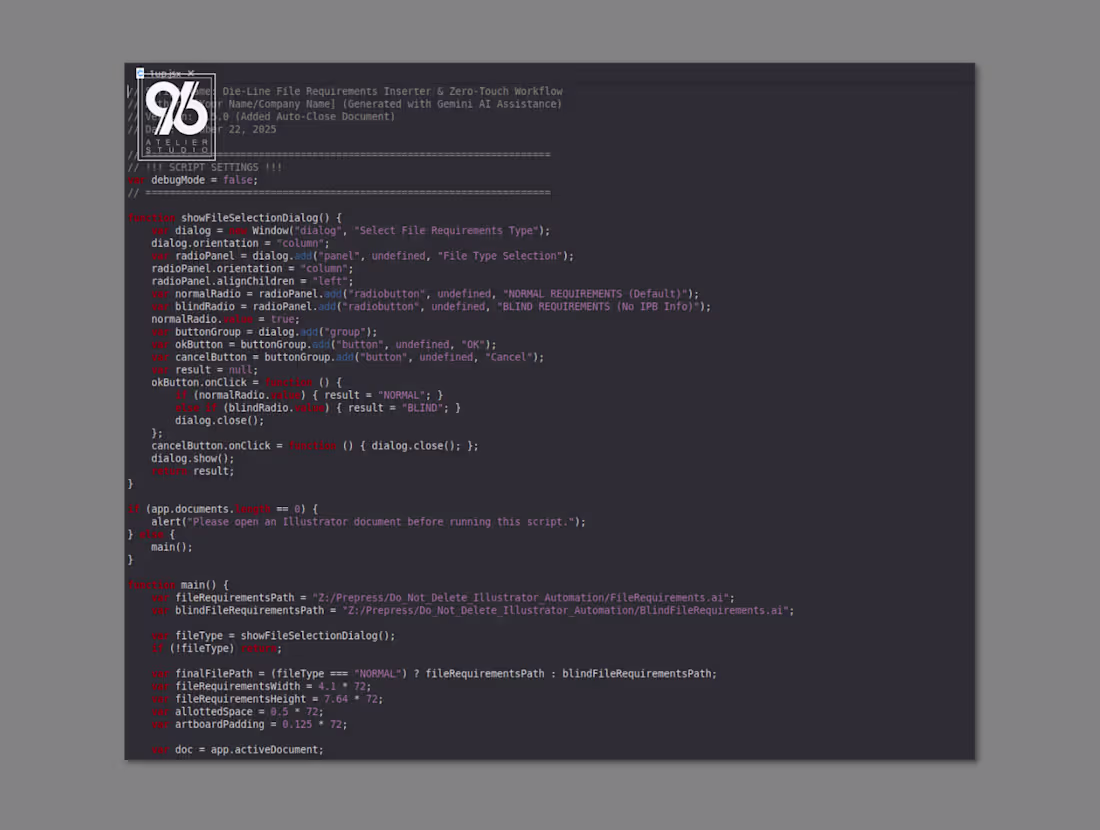1100x830 pixels.
Task: Click the 'buttonGroup = dialog.add("group");' line
Action: pos(264,332)
